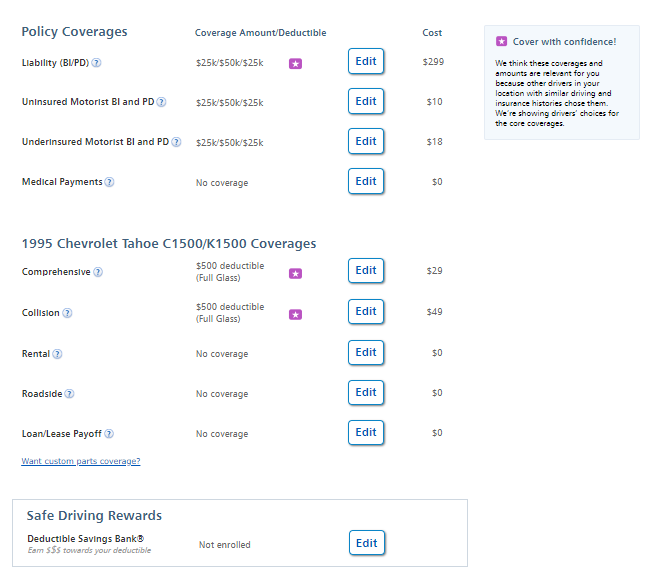Edit the Liability (BI/PD) coverage
660x586 pixels.
[366, 61]
